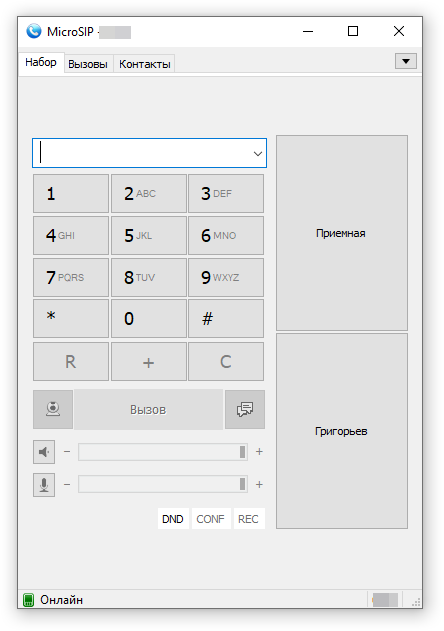Click the MicroSIP phone logo icon
The height and width of the screenshot is (631, 444).
pyautogui.click(x=34, y=31)
